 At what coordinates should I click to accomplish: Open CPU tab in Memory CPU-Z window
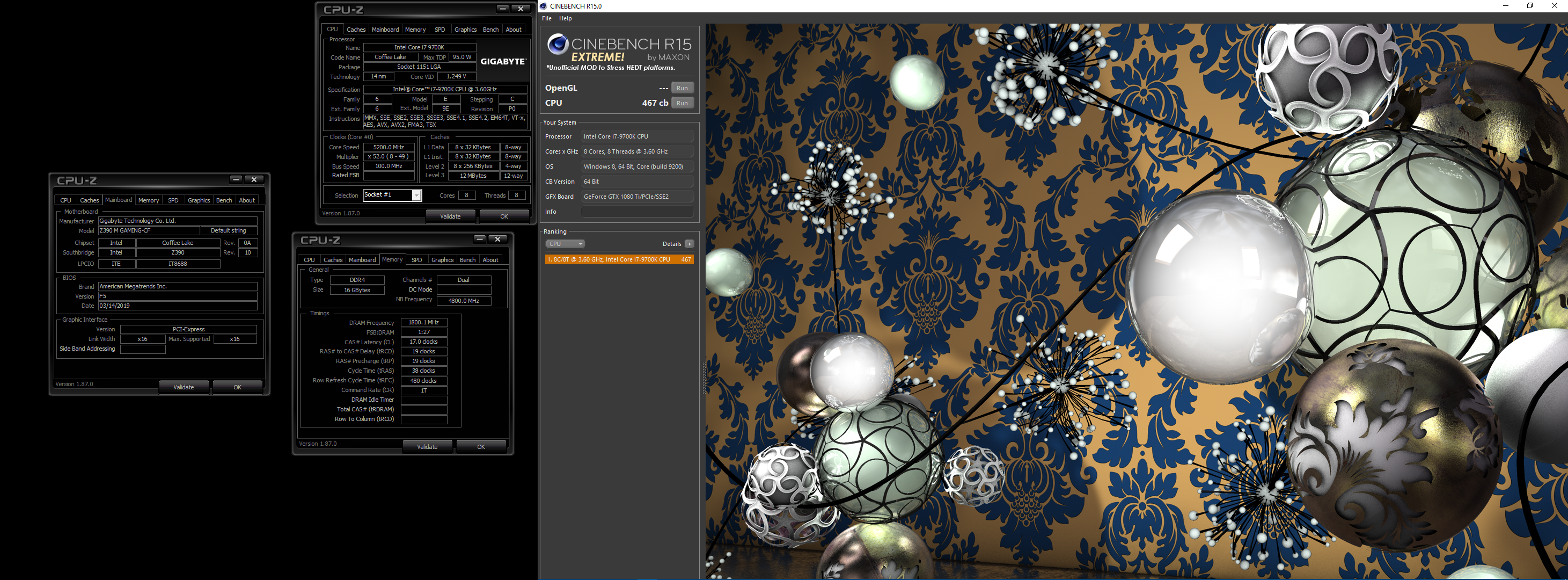point(309,259)
